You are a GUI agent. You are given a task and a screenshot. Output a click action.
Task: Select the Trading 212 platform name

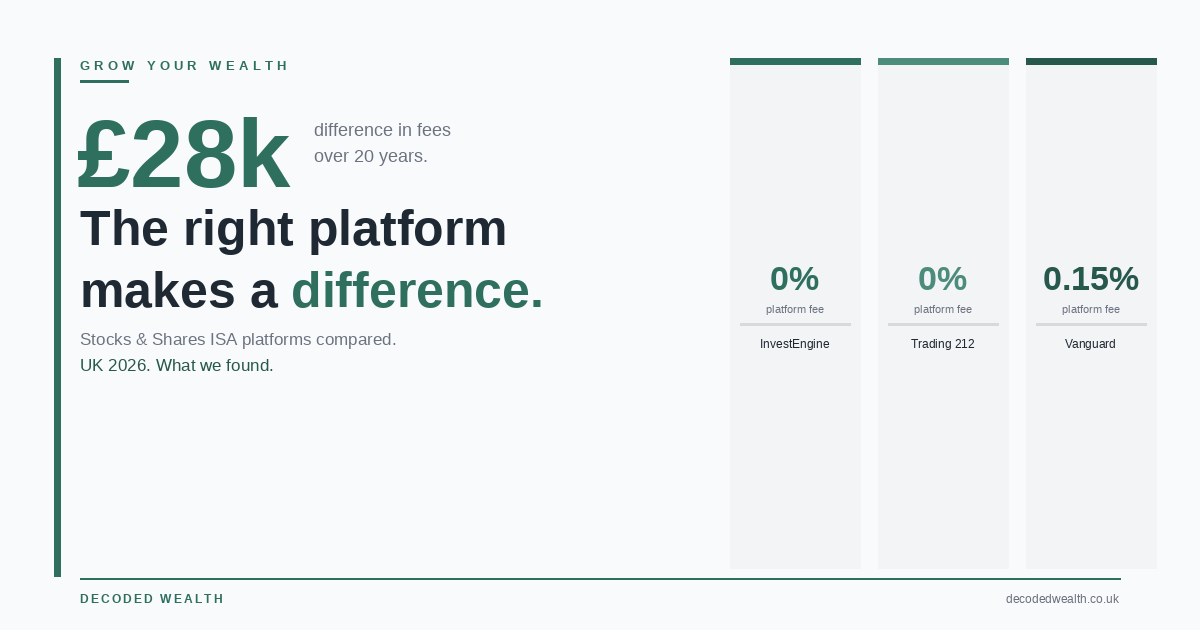[x=942, y=344]
